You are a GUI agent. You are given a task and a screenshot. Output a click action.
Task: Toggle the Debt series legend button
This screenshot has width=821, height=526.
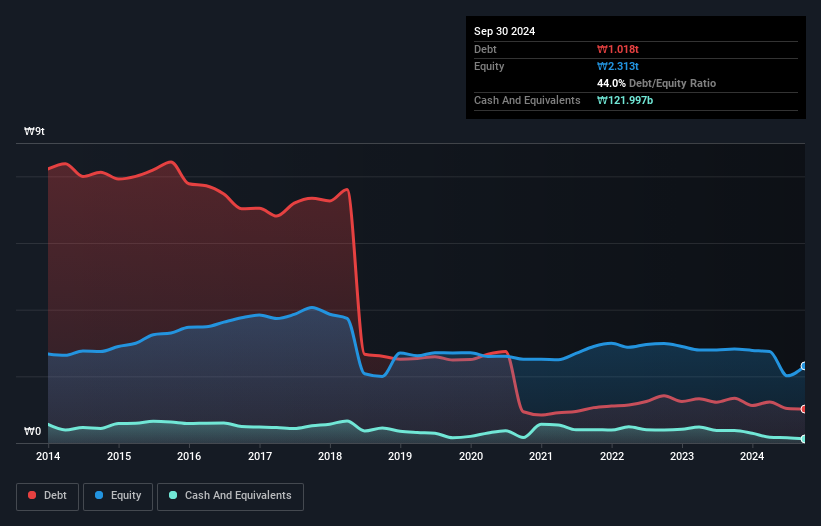pyautogui.click(x=48, y=496)
